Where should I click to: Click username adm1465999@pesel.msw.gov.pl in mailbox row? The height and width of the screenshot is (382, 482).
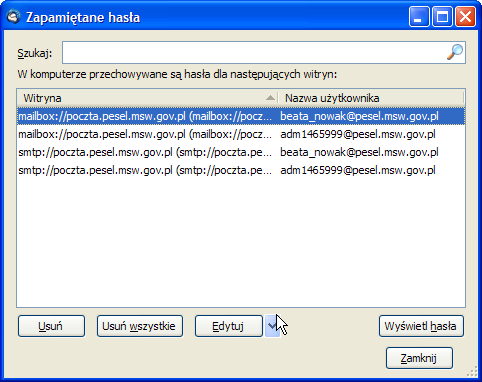click(x=358, y=134)
